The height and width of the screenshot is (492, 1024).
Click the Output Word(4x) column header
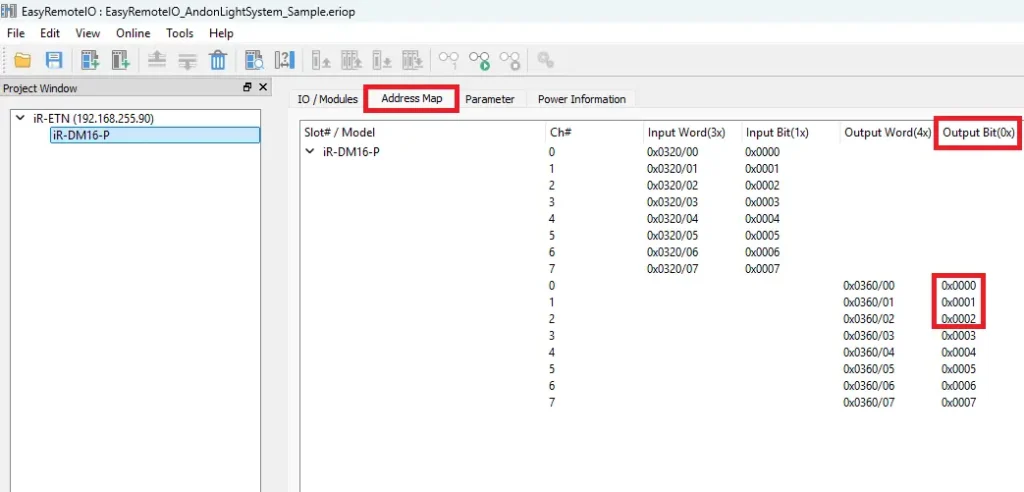click(888, 133)
